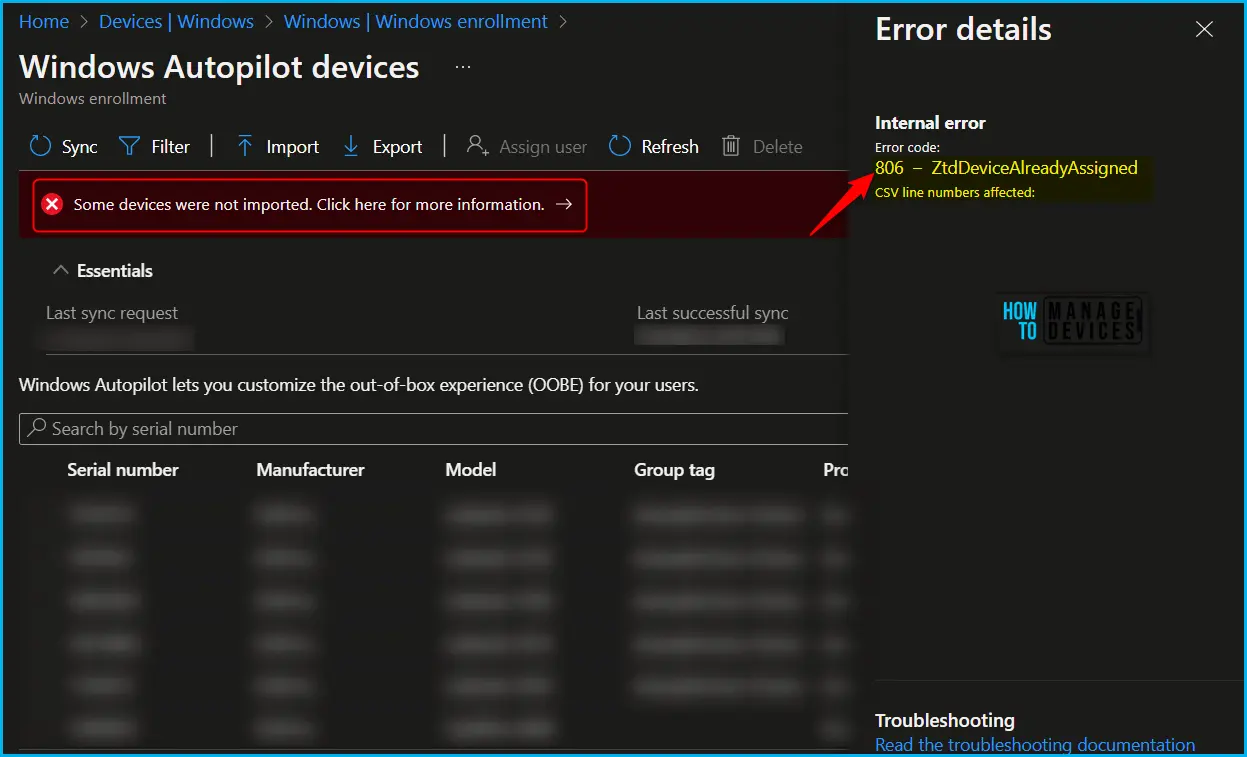Go to Home breadcrumb

[x=44, y=21]
